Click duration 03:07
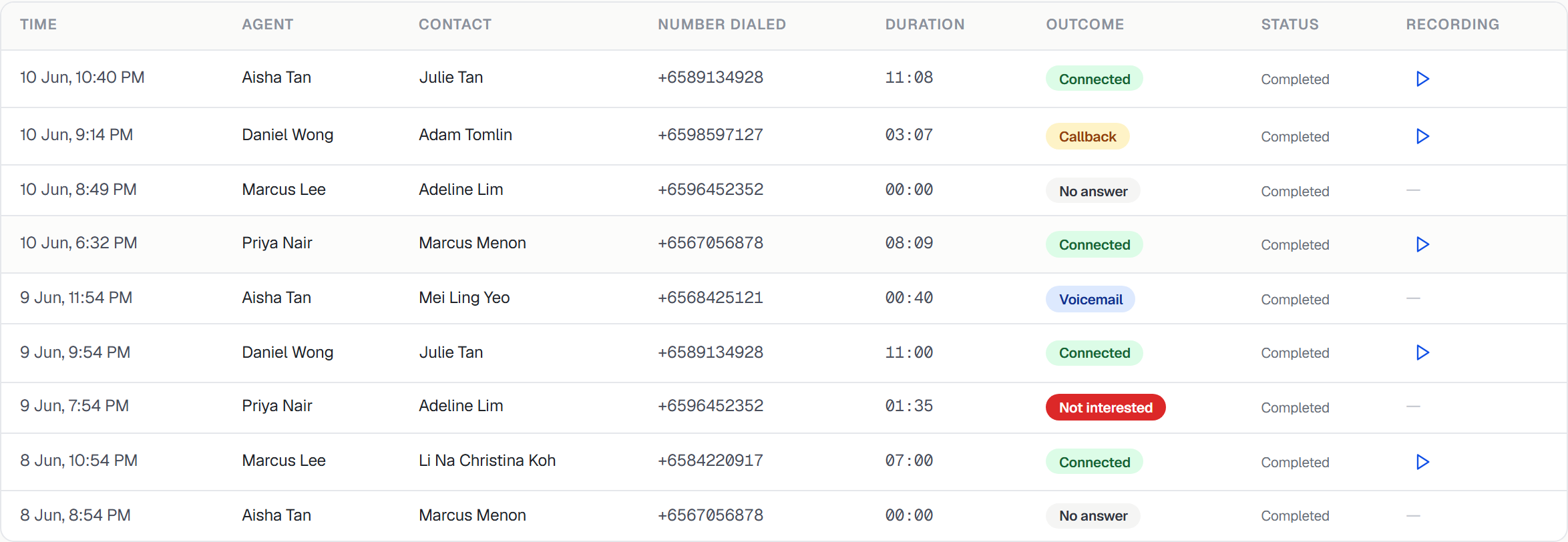Image resolution: width=1568 pixels, height=542 pixels. [909, 135]
